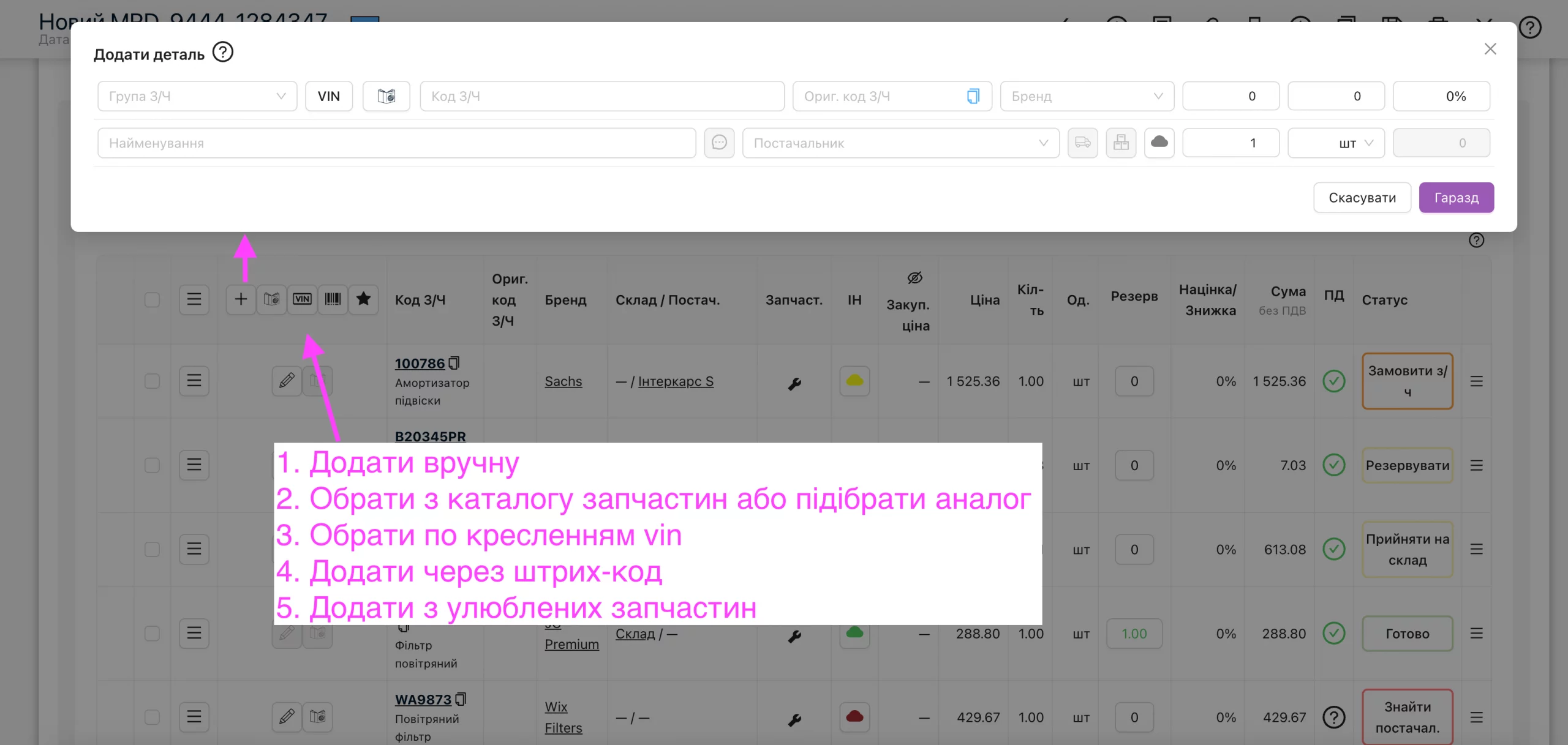Open hamburger menu in WA9873 row

coord(194,717)
